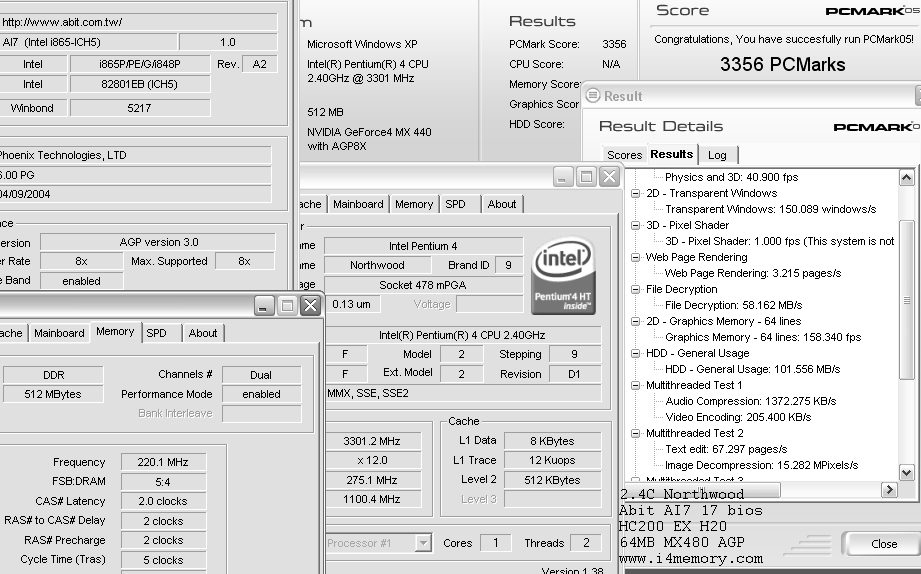Collapse the HDD - General Usage node

(x=635, y=353)
